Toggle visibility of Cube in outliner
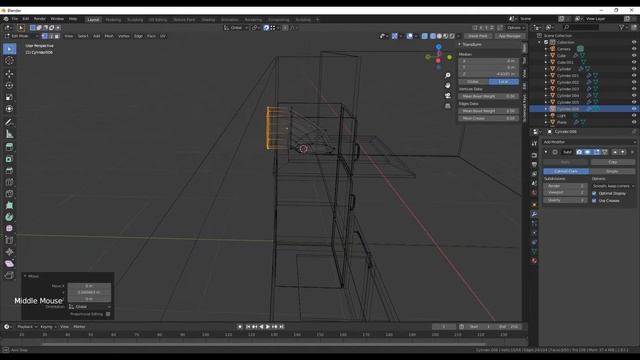This screenshot has height=360, width=640. point(634,56)
